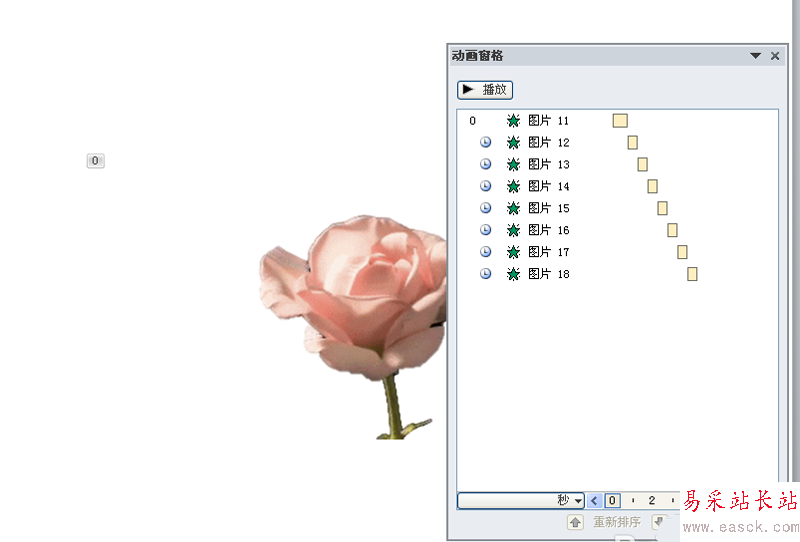Click the sequence number 0 beside 图片 11

pyautogui.click(x=472, y=121)
